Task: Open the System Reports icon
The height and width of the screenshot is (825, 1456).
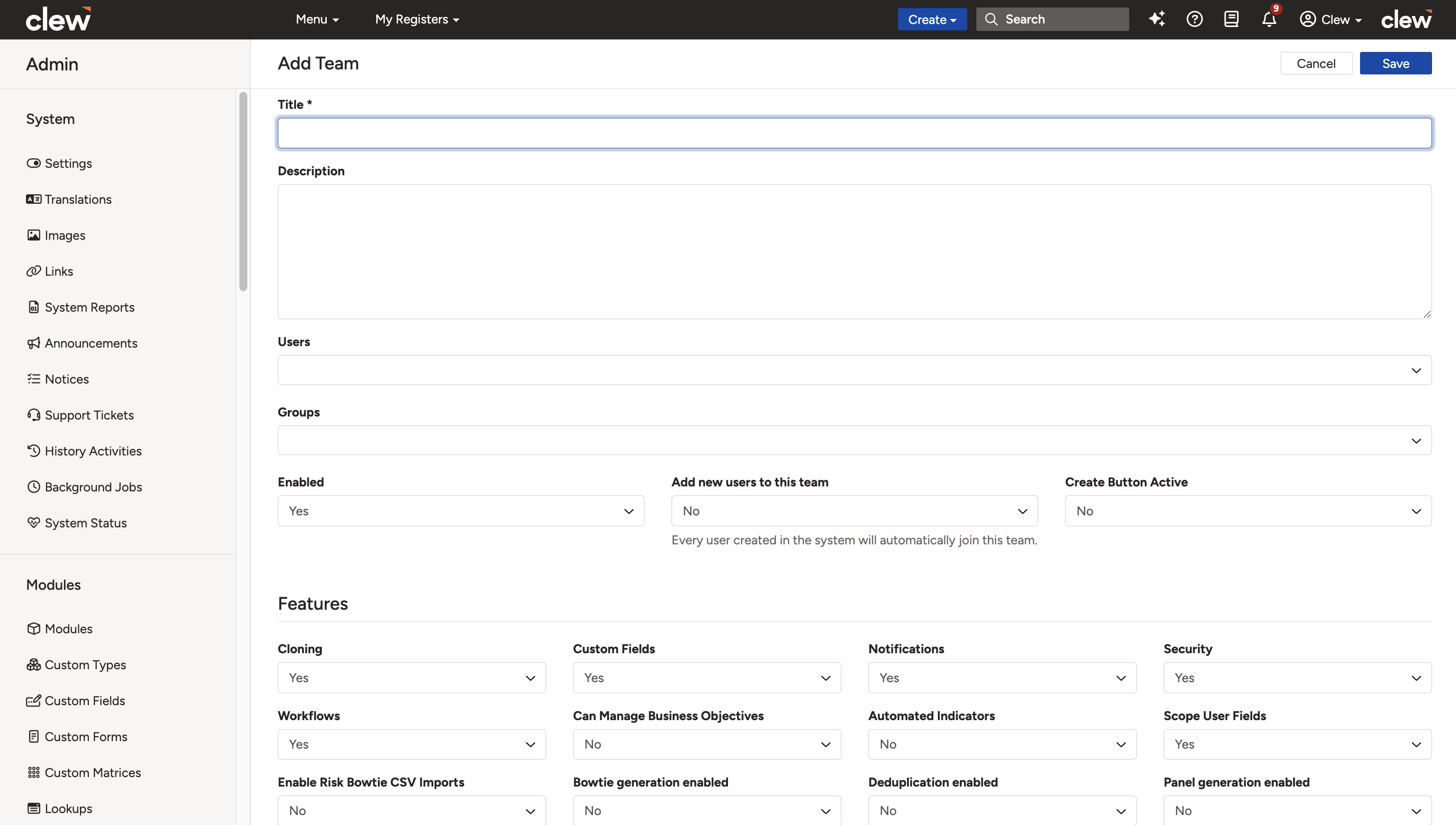Action: pos(33,307)
